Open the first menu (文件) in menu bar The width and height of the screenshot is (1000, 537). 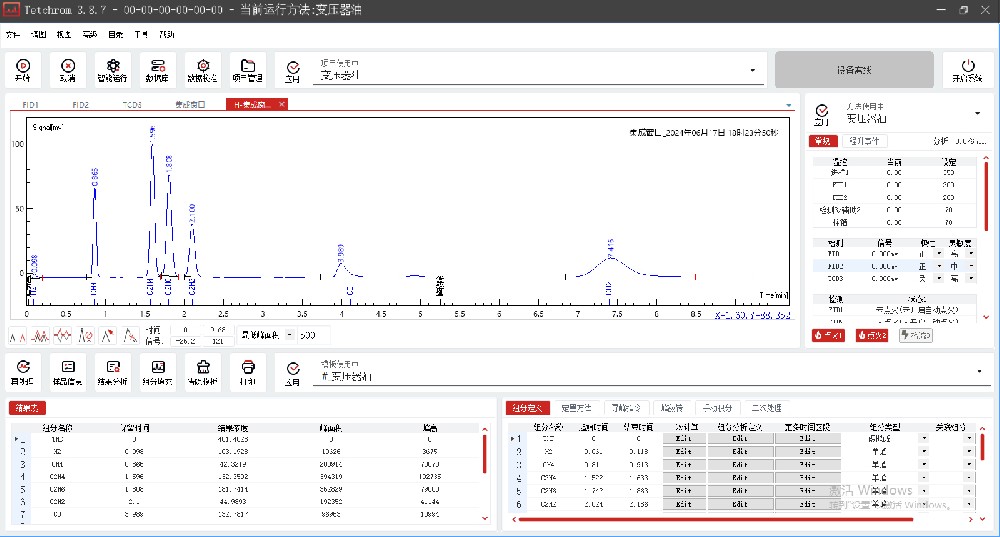coord(12,34)
